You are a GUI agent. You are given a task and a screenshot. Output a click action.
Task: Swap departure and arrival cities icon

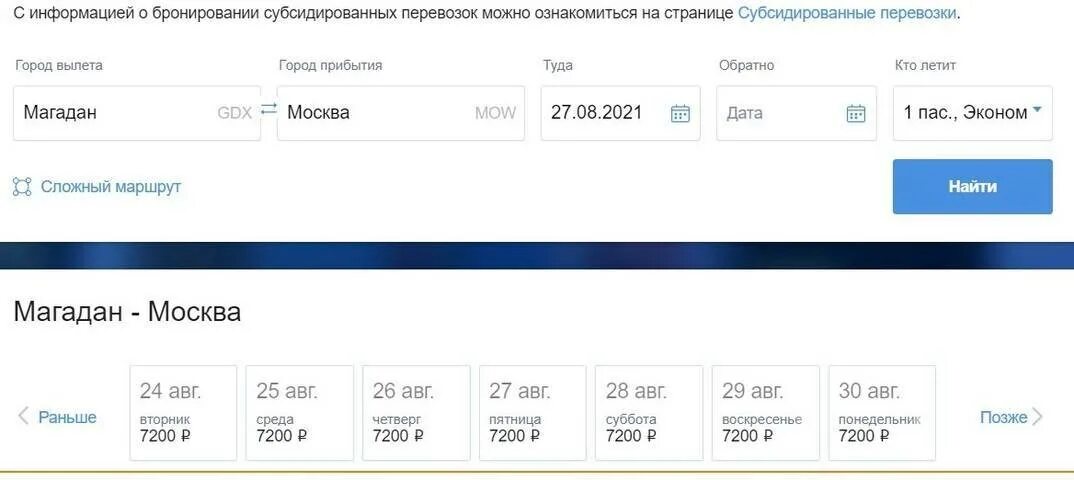pos(269,109)
